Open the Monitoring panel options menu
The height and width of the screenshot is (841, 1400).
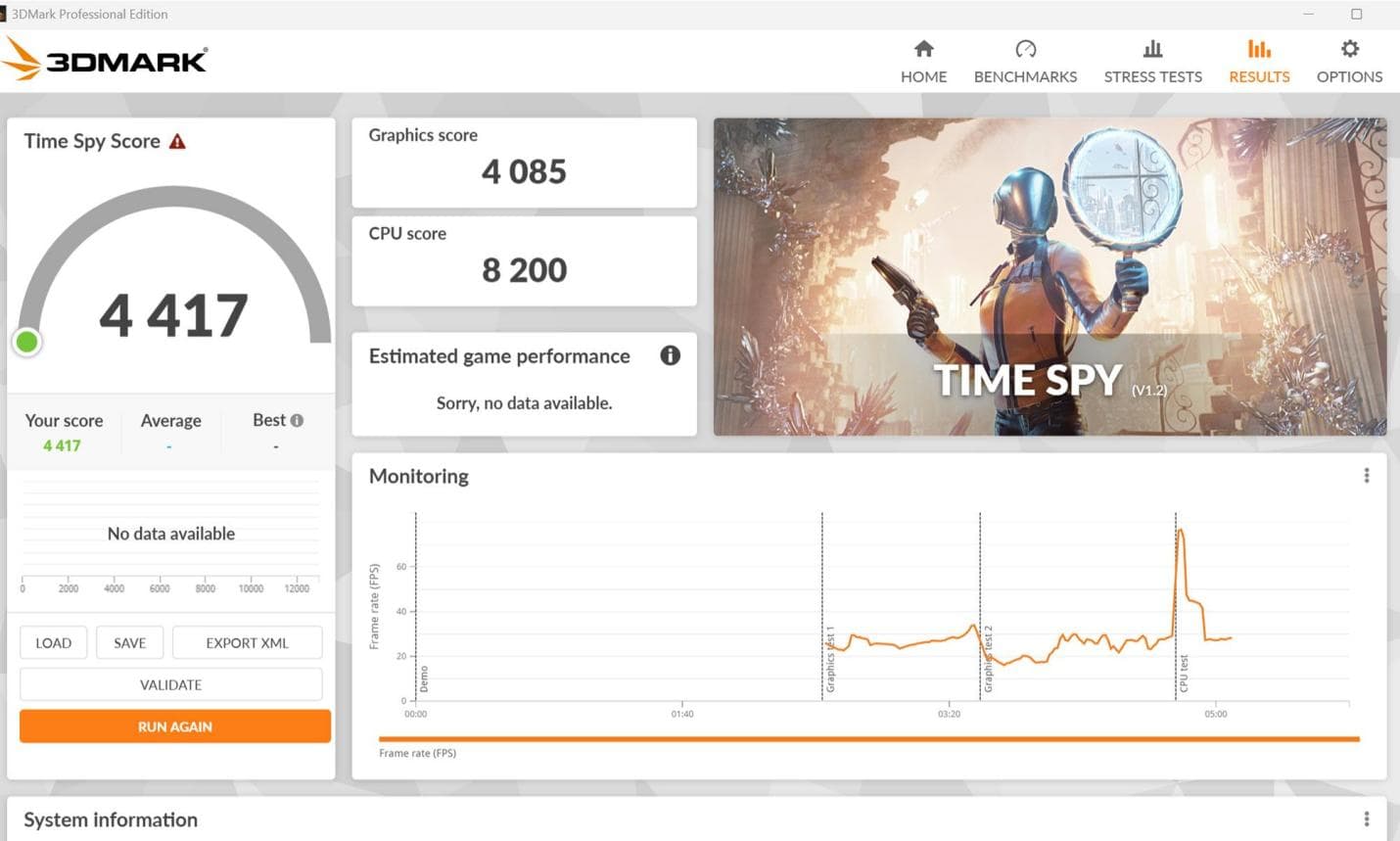click(x=1367, y=475)
